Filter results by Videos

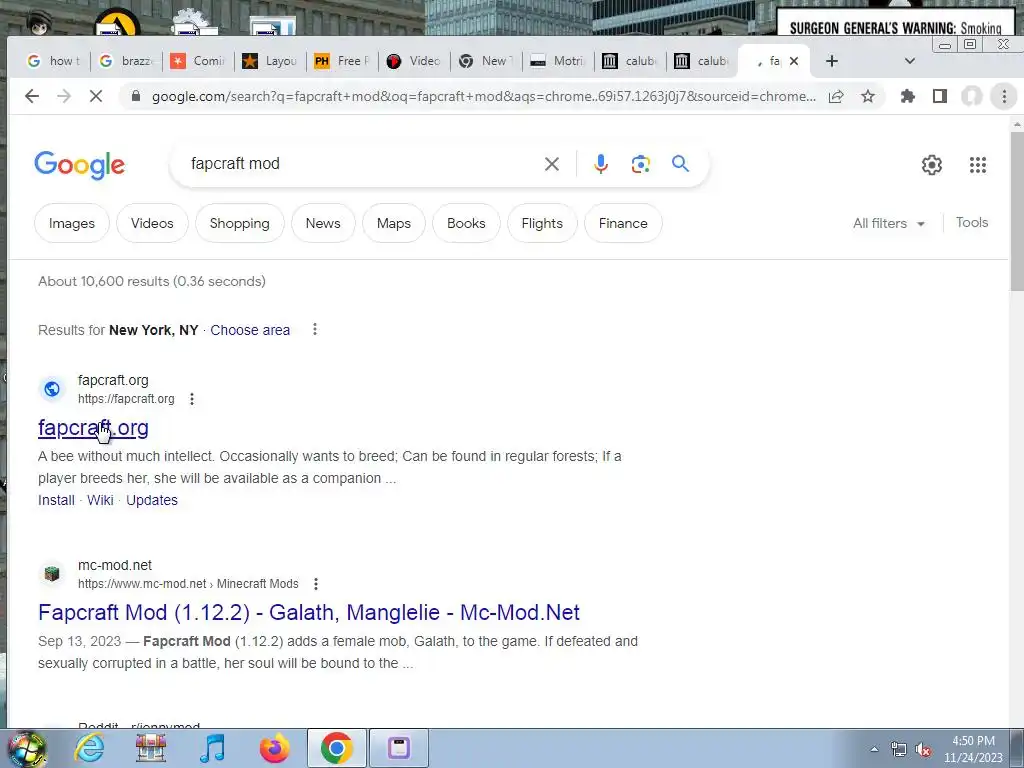pyautogui.click(x=152, y=223)
